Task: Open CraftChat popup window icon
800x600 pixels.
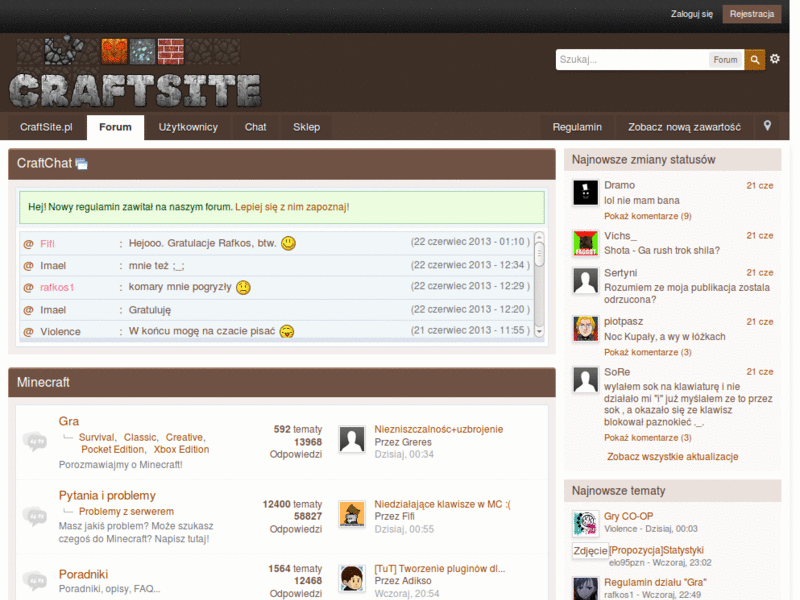Action: (82, 164)
